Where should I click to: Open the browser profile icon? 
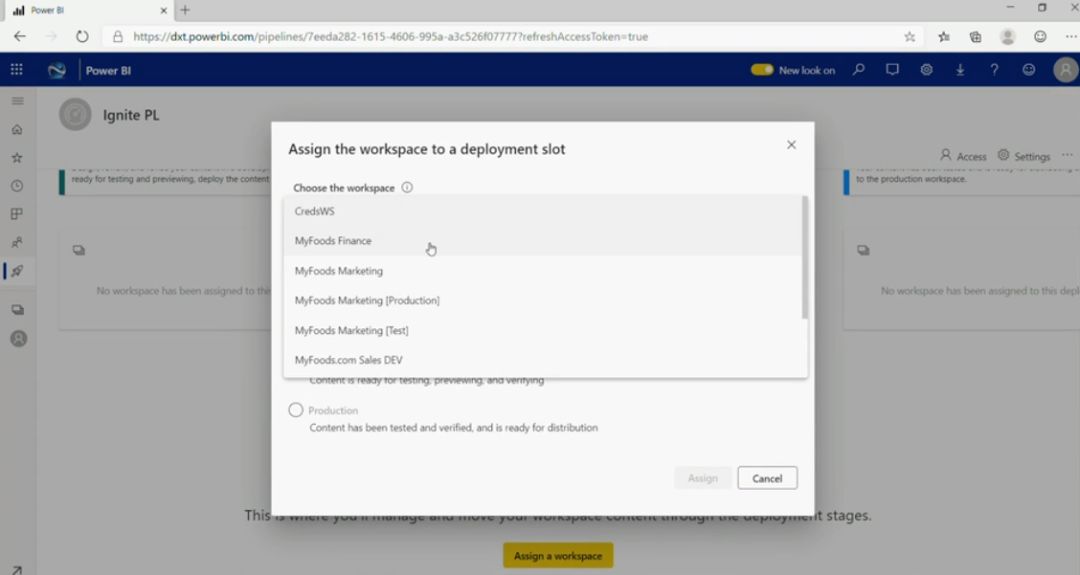[1008, 36]
